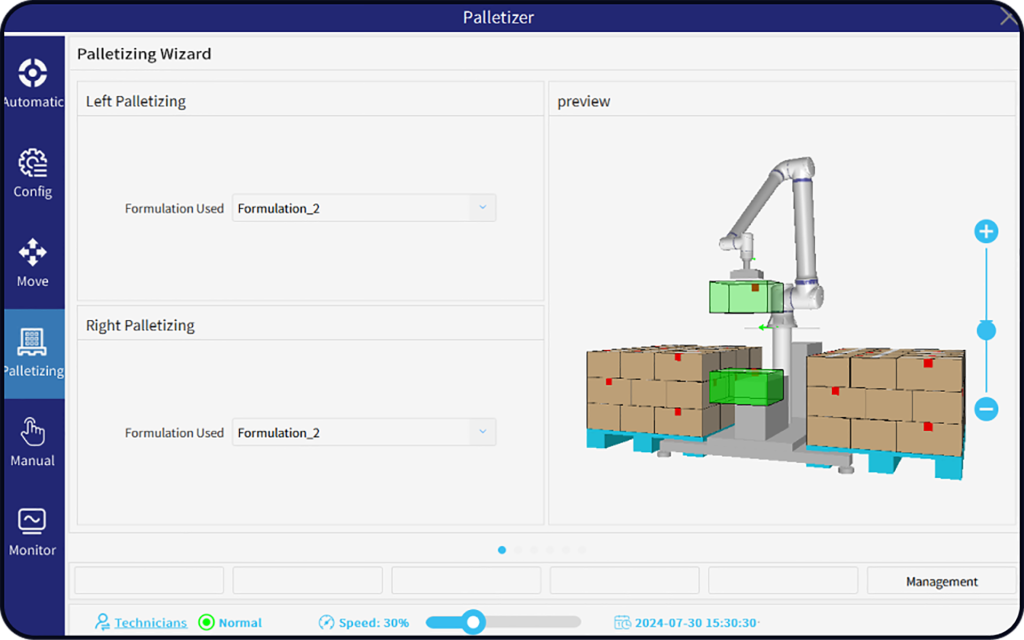Viewport: 1024px width, 640px height.
Task: Click the Technicians user link
Action: click(x=150, y=623)
